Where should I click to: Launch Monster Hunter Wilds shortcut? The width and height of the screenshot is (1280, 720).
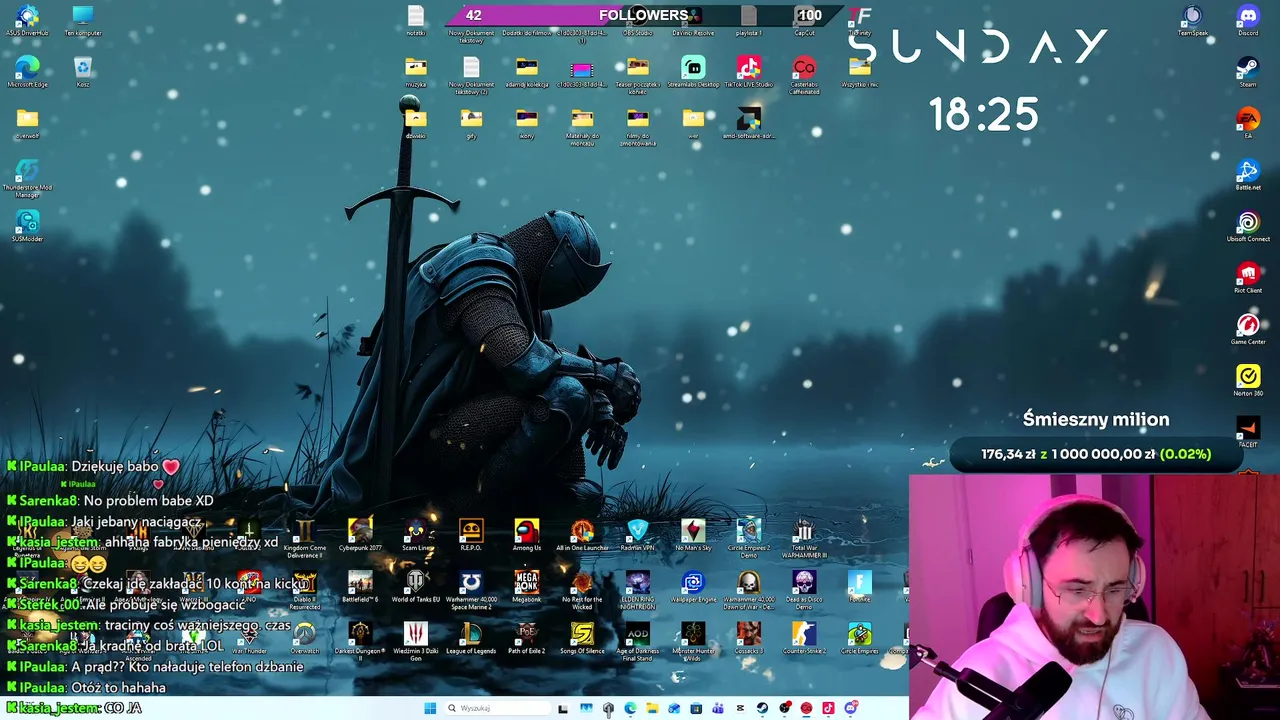[x=693, y=641]
